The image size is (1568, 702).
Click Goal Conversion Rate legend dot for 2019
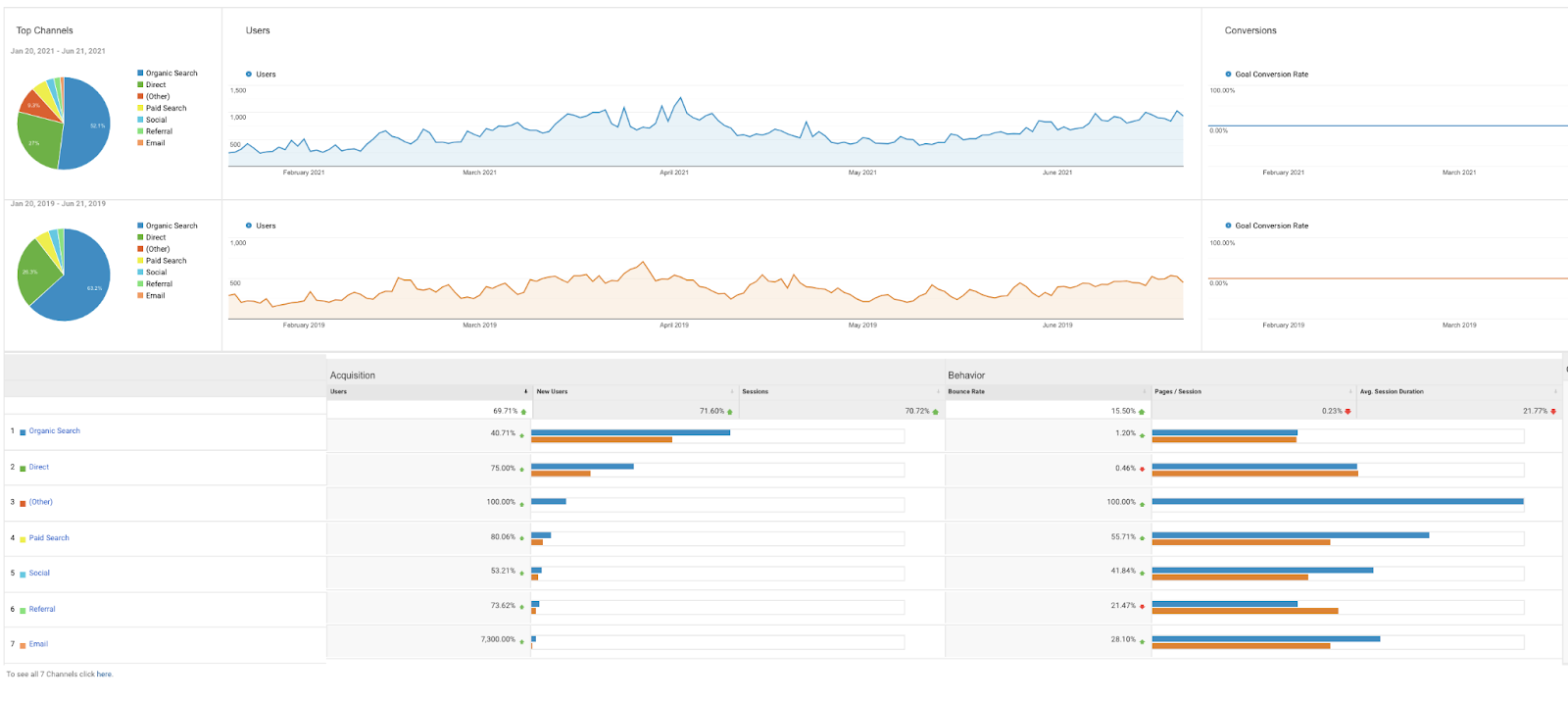pyautogui.click(x=1228, y=226)
